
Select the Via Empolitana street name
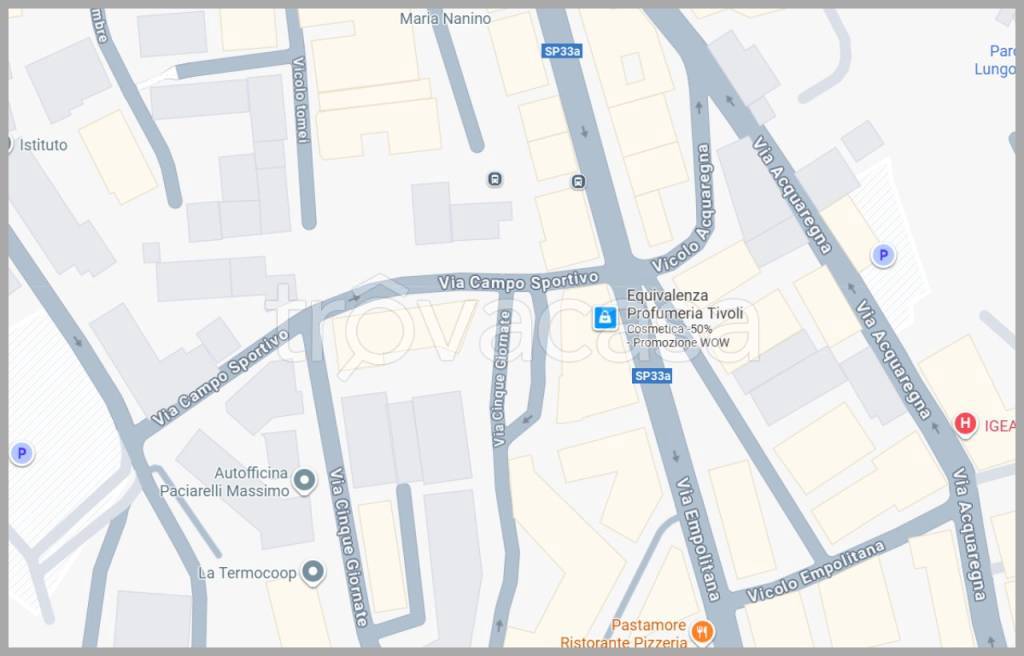pos(697,537)
